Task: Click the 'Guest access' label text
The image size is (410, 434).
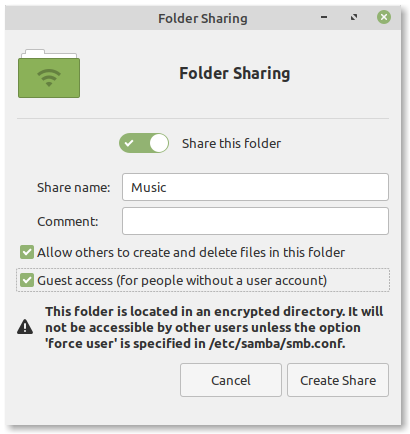Action: pos(182,281)
